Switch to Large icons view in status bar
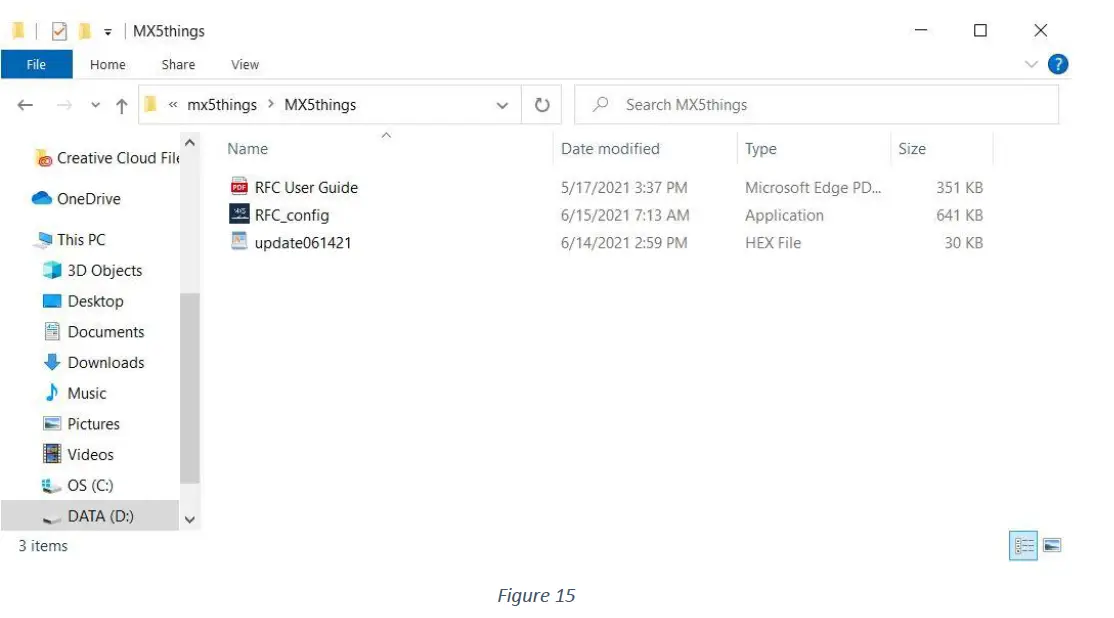 point(1052,546)
